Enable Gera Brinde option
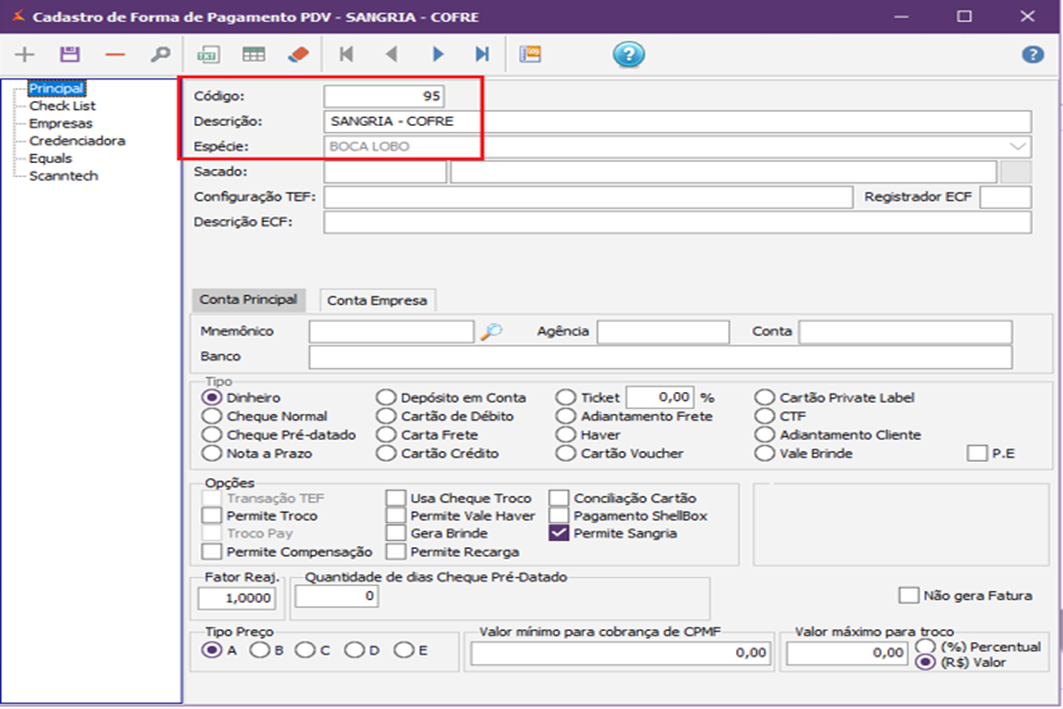 coord(396,533)
